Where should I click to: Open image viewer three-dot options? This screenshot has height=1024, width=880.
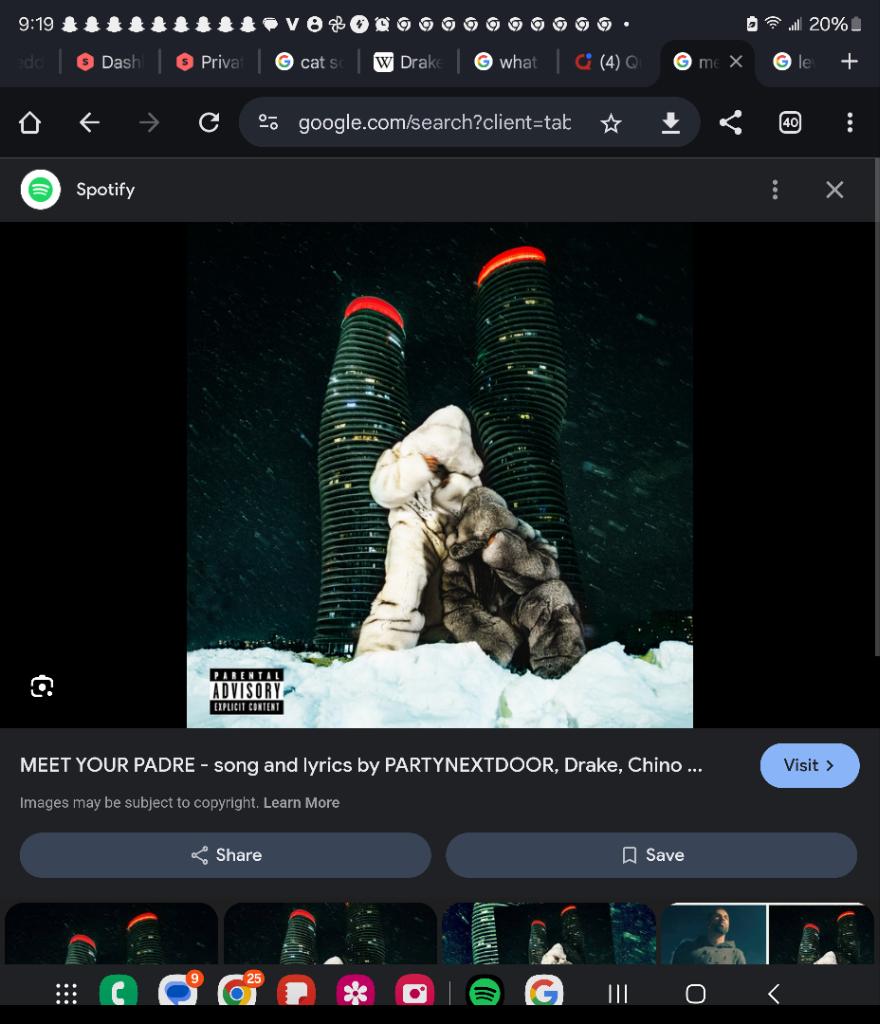pos(775,190)
